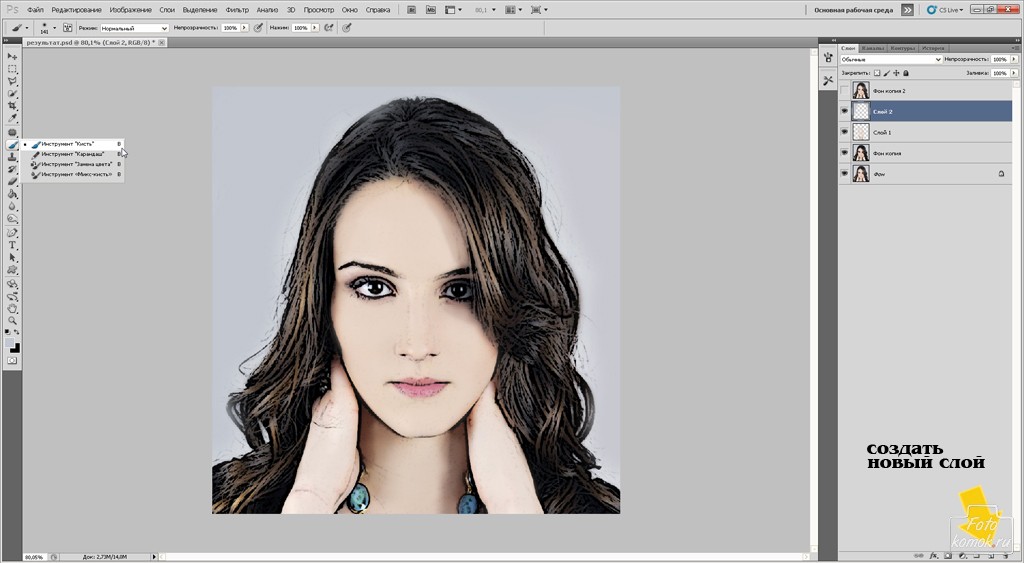Select the Move tool

pyautogui.click(x=13, y=57)
